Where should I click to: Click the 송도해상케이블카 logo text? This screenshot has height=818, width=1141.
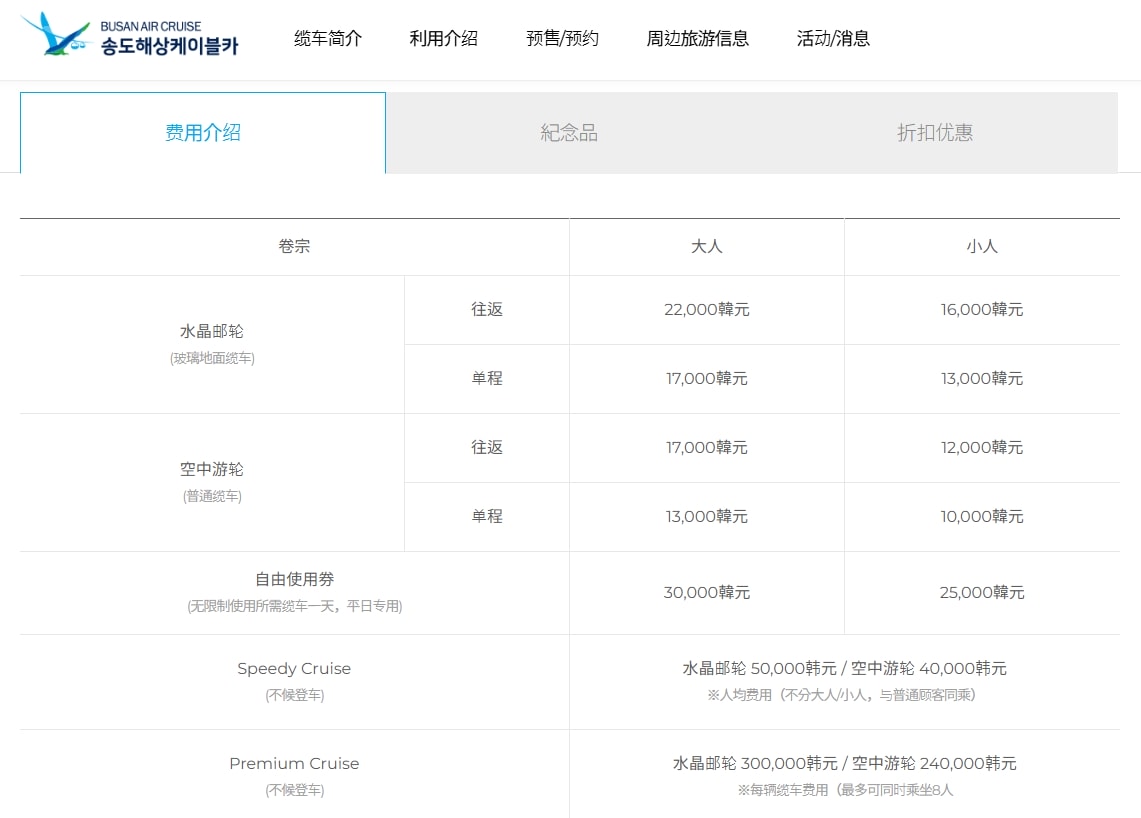[170, 46]
